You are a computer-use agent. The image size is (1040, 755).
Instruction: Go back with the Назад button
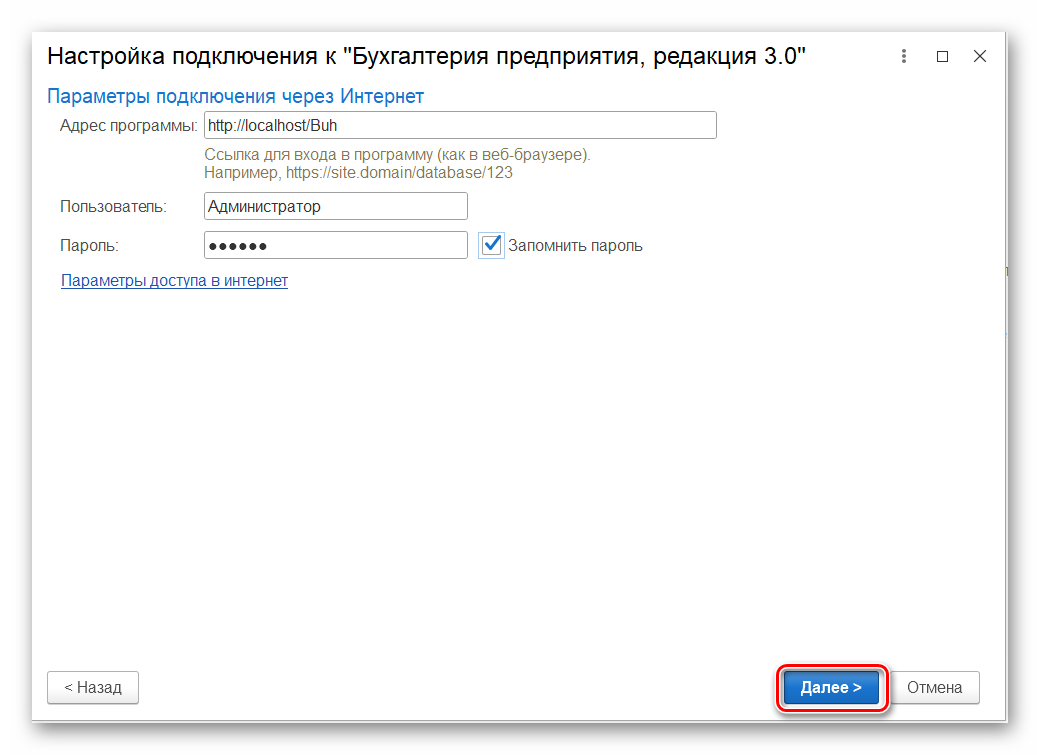[x=93, y=687]
